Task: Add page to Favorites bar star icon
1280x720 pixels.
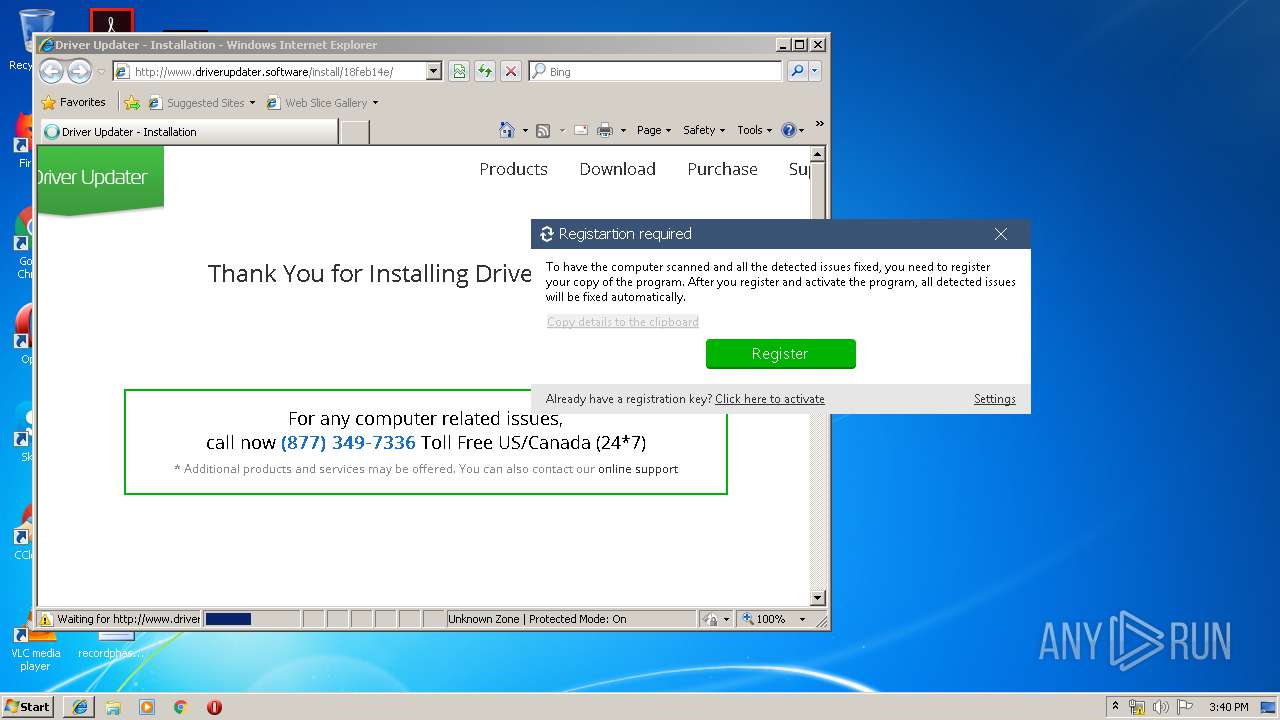Action: tap(132, 102)
